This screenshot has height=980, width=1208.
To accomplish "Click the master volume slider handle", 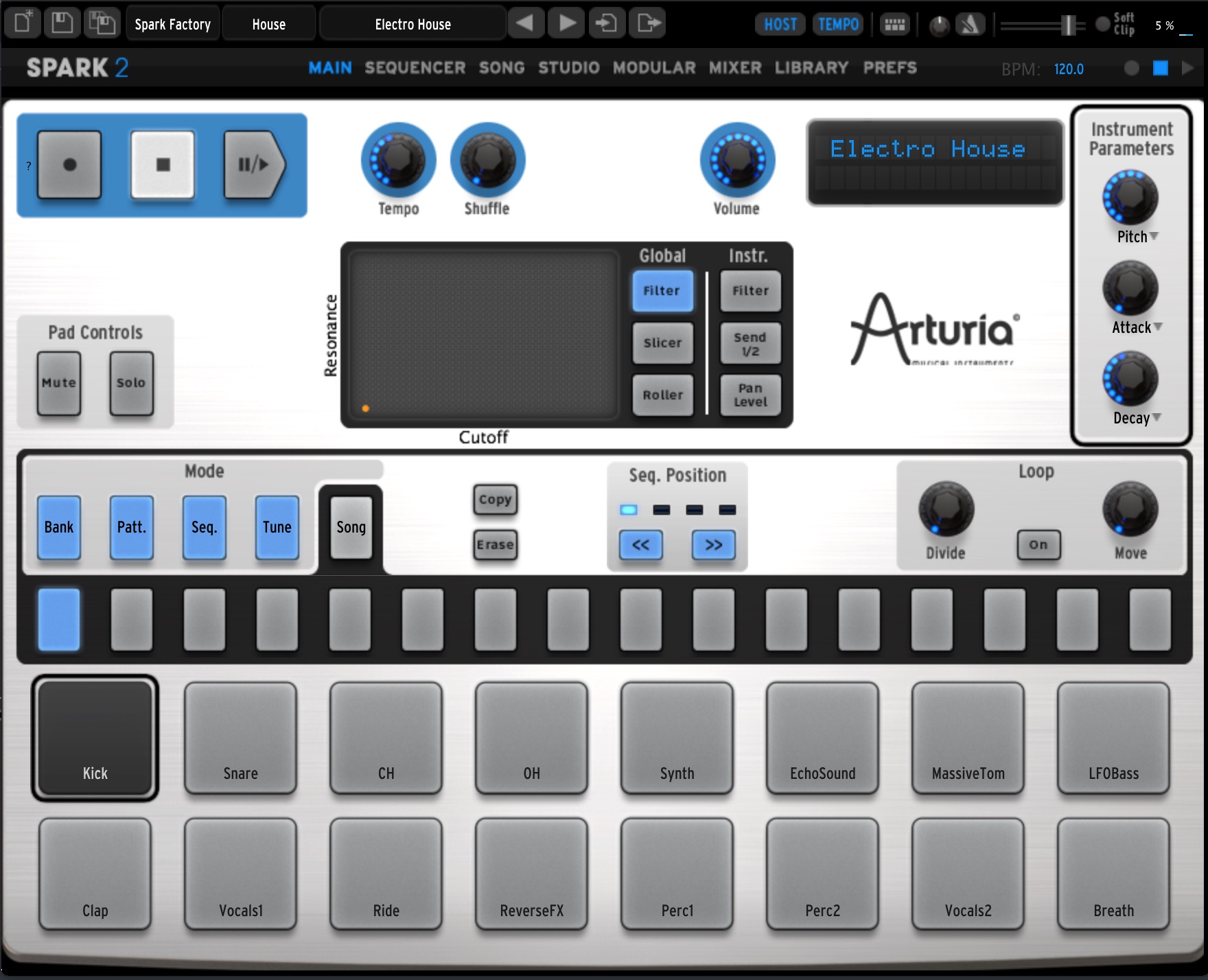I will click(1068, 25).
